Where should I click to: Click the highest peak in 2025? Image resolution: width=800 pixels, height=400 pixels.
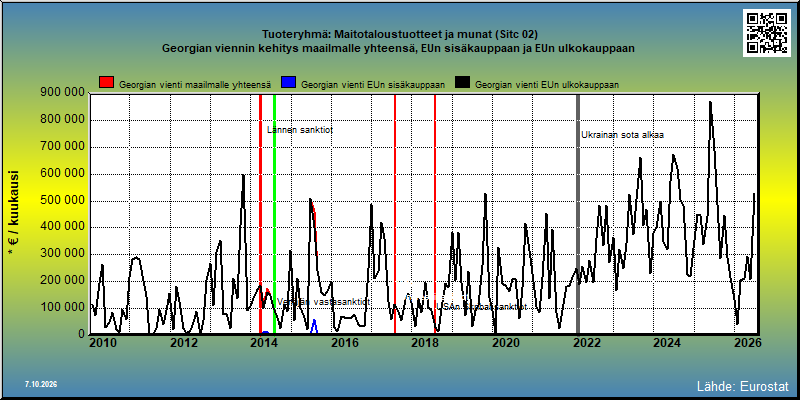(x=710, y=103)
